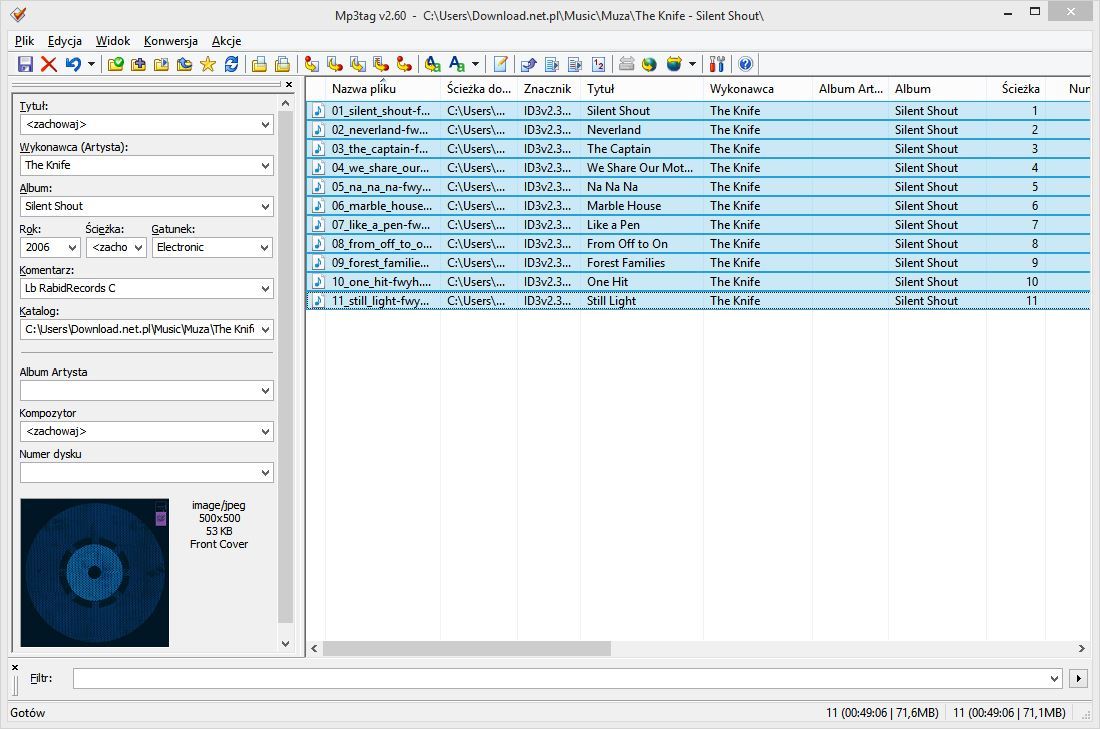Select the 11_still_light file row
The image size is (1100, 729).
pyautogui.click(x=698, y=300)
